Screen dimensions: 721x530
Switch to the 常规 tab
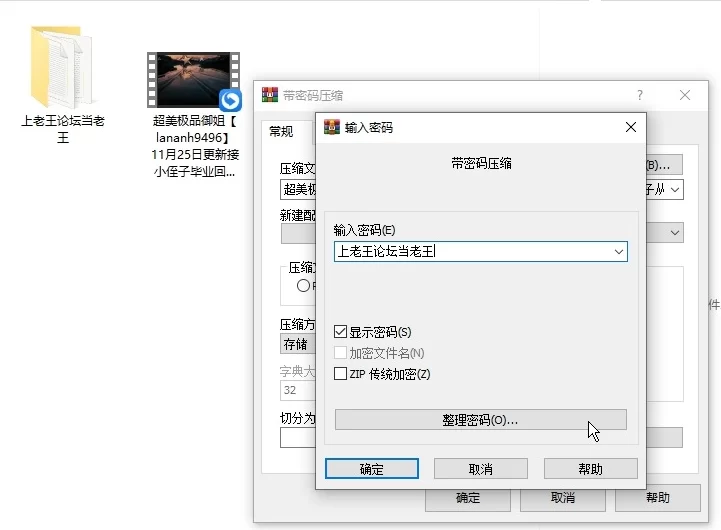(x=281, y=132)
